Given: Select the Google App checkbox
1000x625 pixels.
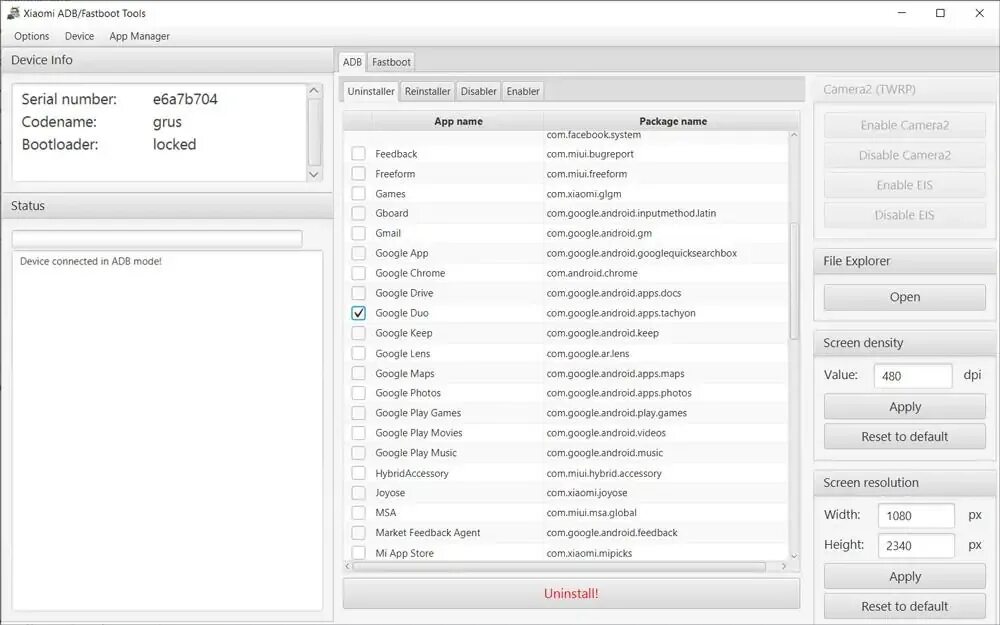Looking at the screenshot, I should 358,253.
